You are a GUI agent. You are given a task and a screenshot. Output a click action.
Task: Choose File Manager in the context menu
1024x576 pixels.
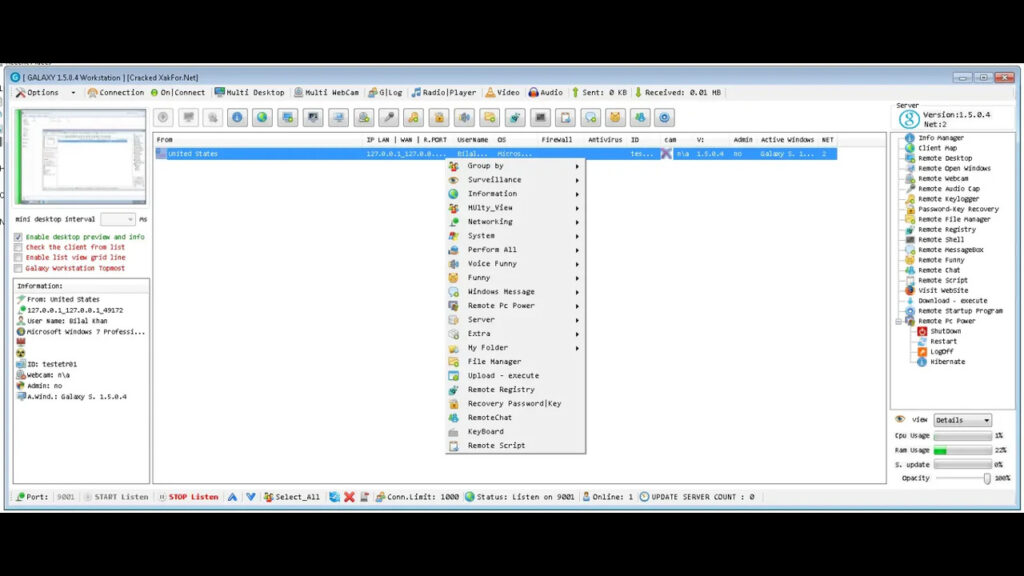pyautogui.click(x=515, y=362)
